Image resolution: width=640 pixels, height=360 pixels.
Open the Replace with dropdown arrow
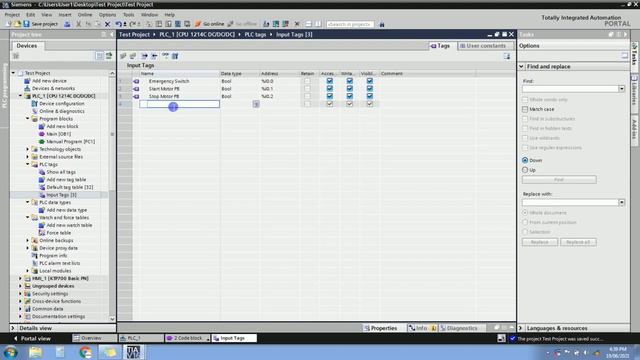[x=622, y=202]
